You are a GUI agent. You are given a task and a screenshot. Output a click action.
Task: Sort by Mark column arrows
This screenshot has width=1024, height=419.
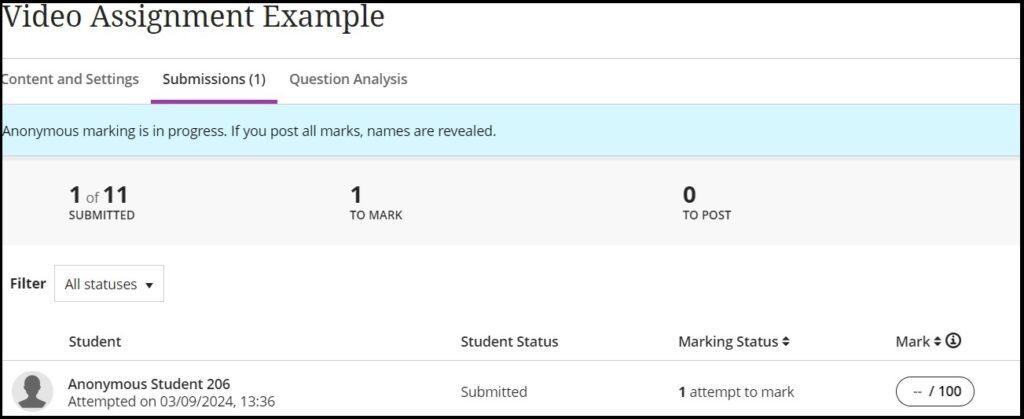pyautogui.click(x=937, y=341)
